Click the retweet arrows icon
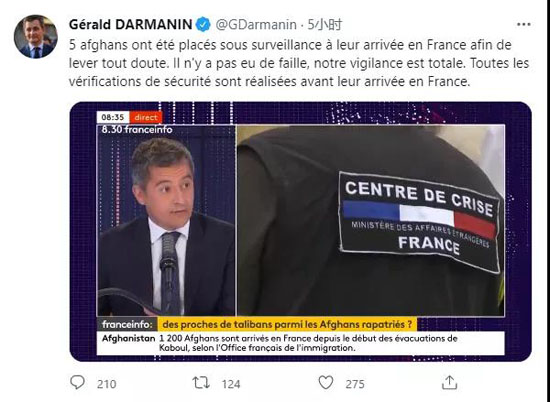 tap(201, 382)
